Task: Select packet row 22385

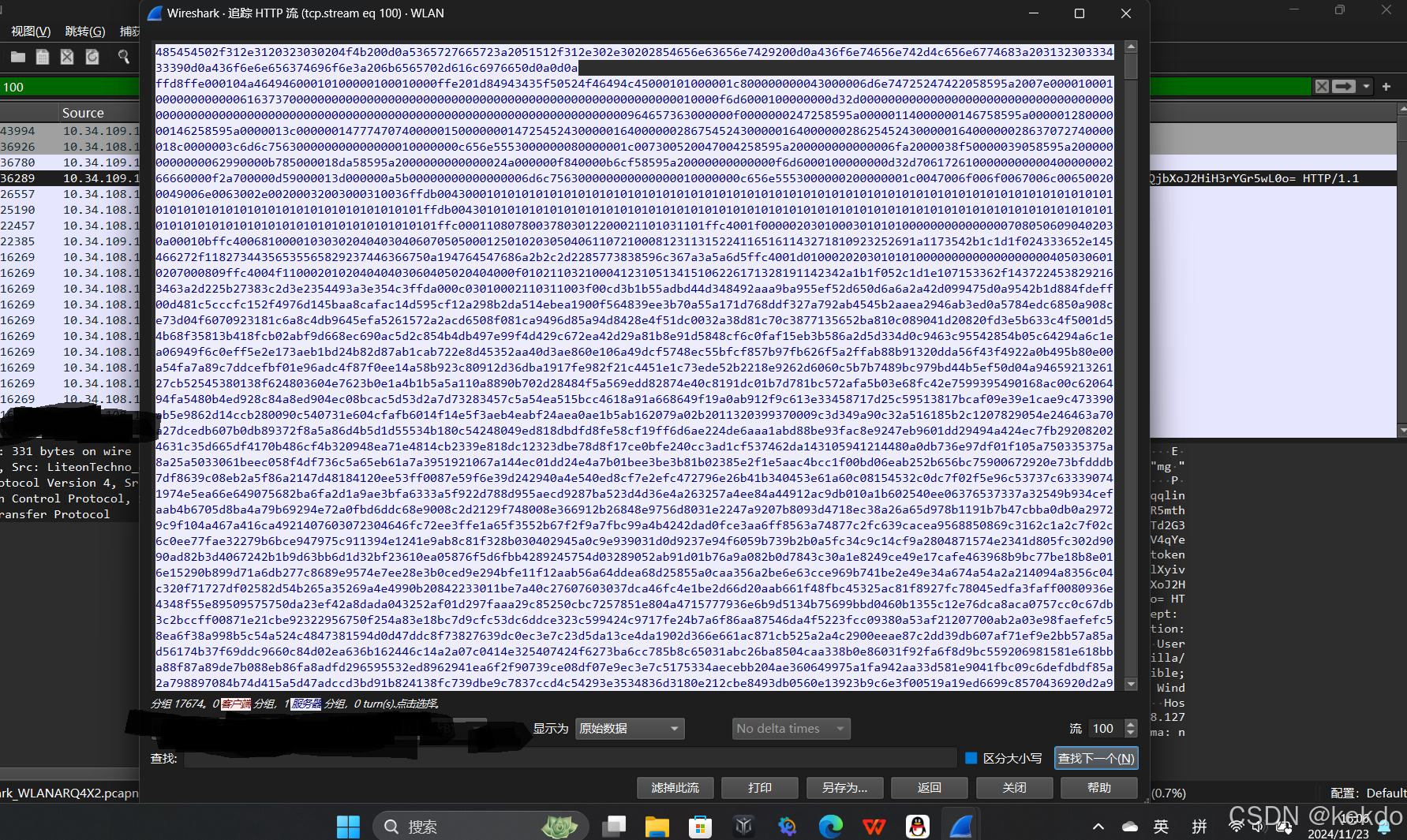Action: click(x=69, y=241)
